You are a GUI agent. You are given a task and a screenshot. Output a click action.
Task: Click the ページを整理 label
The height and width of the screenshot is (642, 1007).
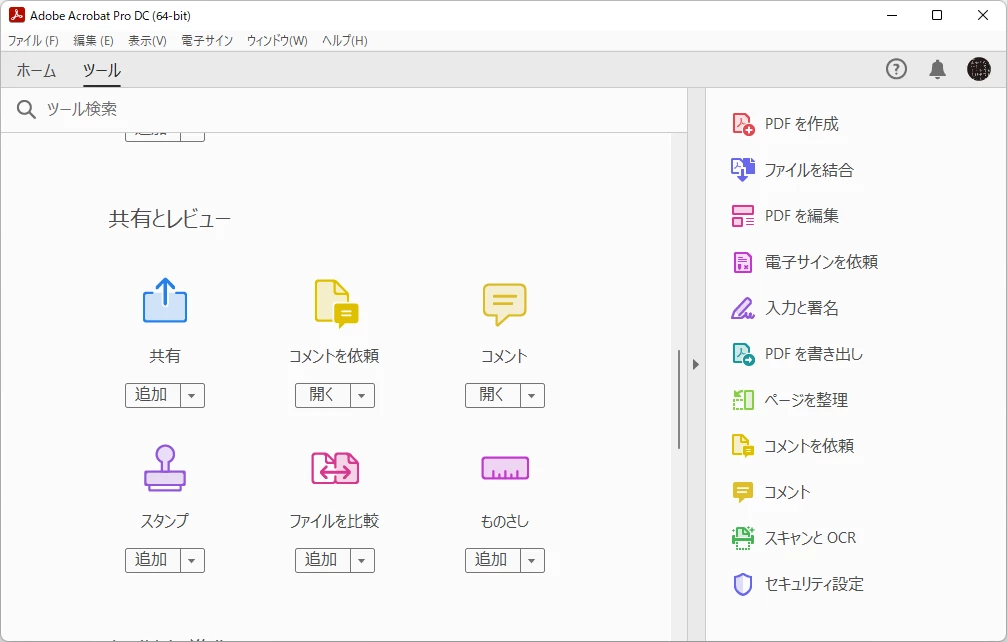pos(807,400)
